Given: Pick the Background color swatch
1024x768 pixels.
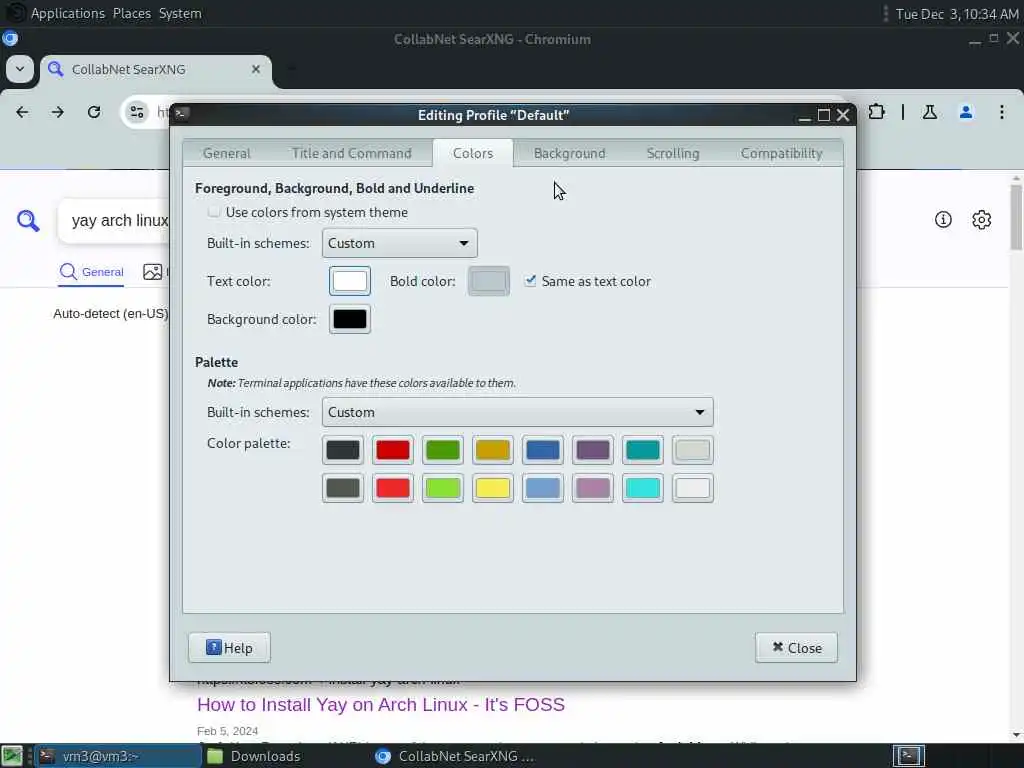Looking at the screenshot, I should tap(349, 319).
